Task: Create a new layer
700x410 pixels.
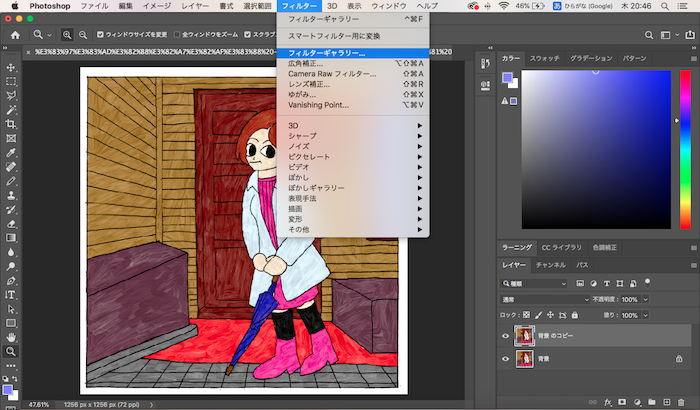Action: coord(667,402)
